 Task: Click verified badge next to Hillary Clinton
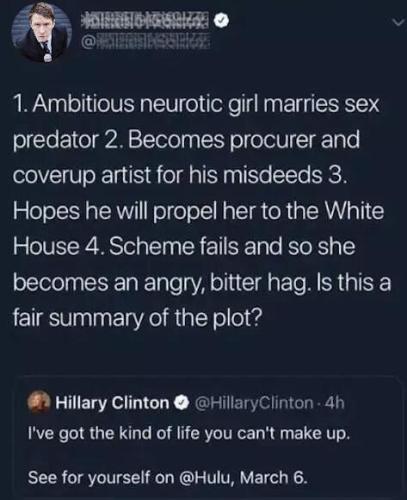coord(182,403)
